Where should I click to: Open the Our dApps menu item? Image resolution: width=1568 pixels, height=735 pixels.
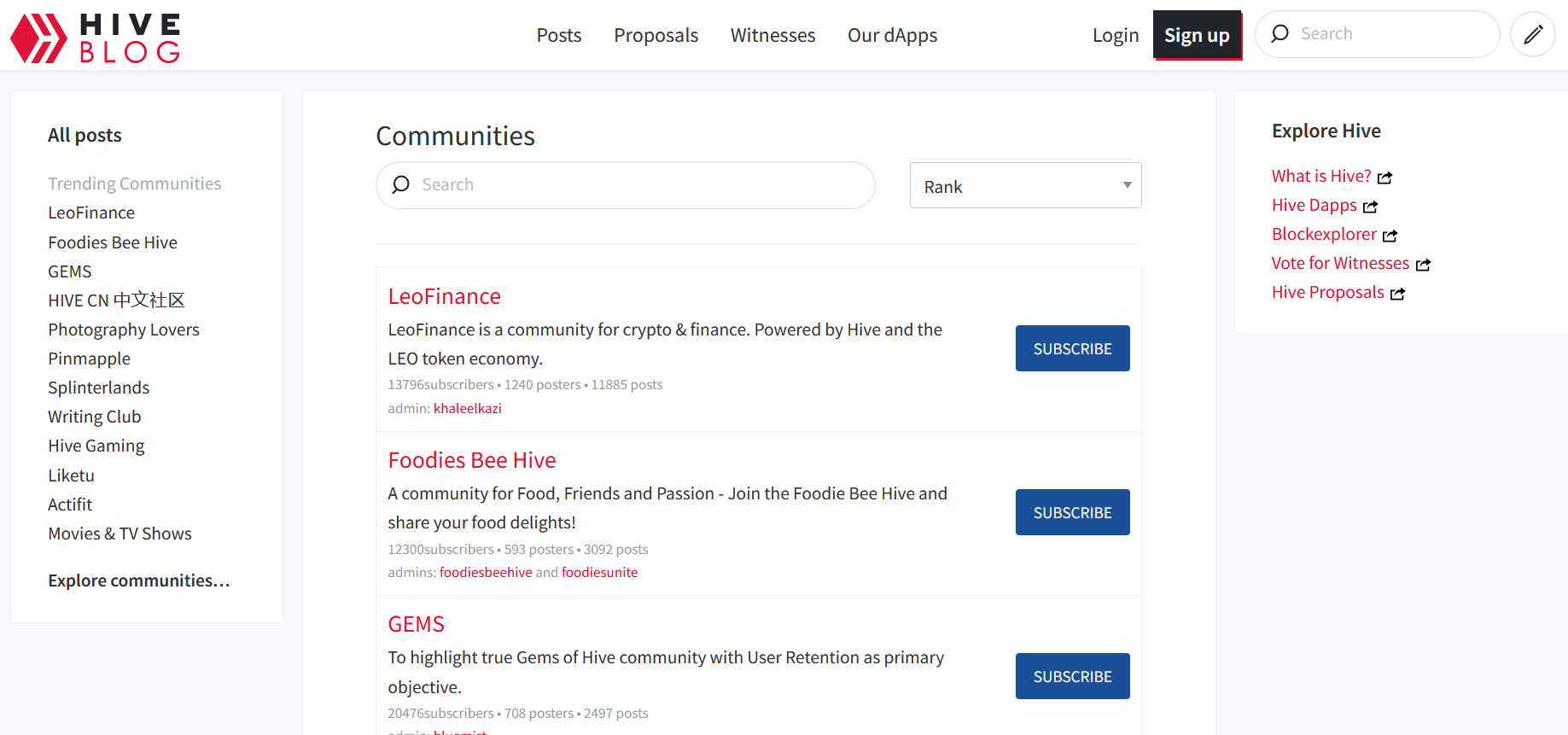click(x=892, y=35)
